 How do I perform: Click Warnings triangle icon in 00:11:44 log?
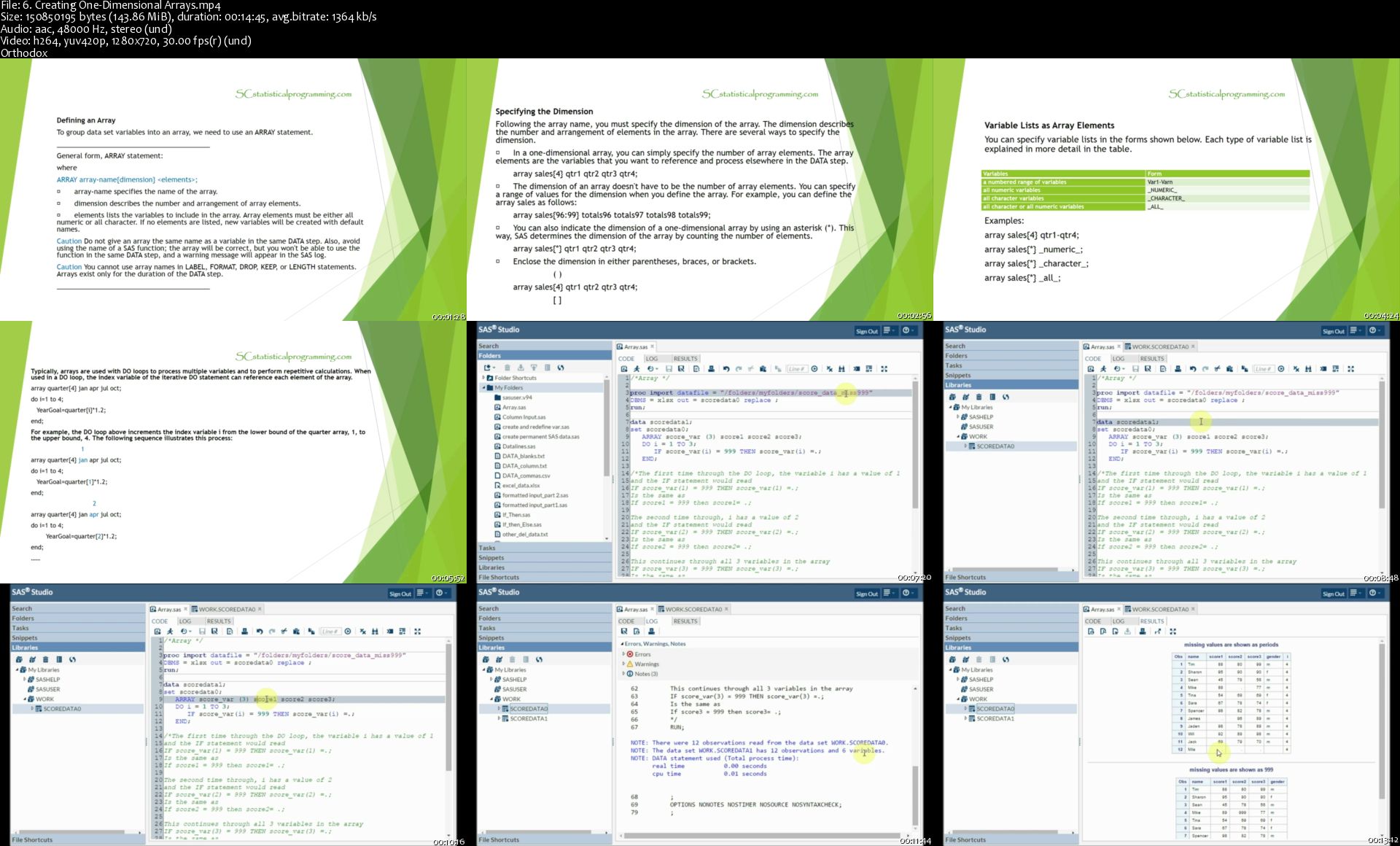(x=630, y=664)
